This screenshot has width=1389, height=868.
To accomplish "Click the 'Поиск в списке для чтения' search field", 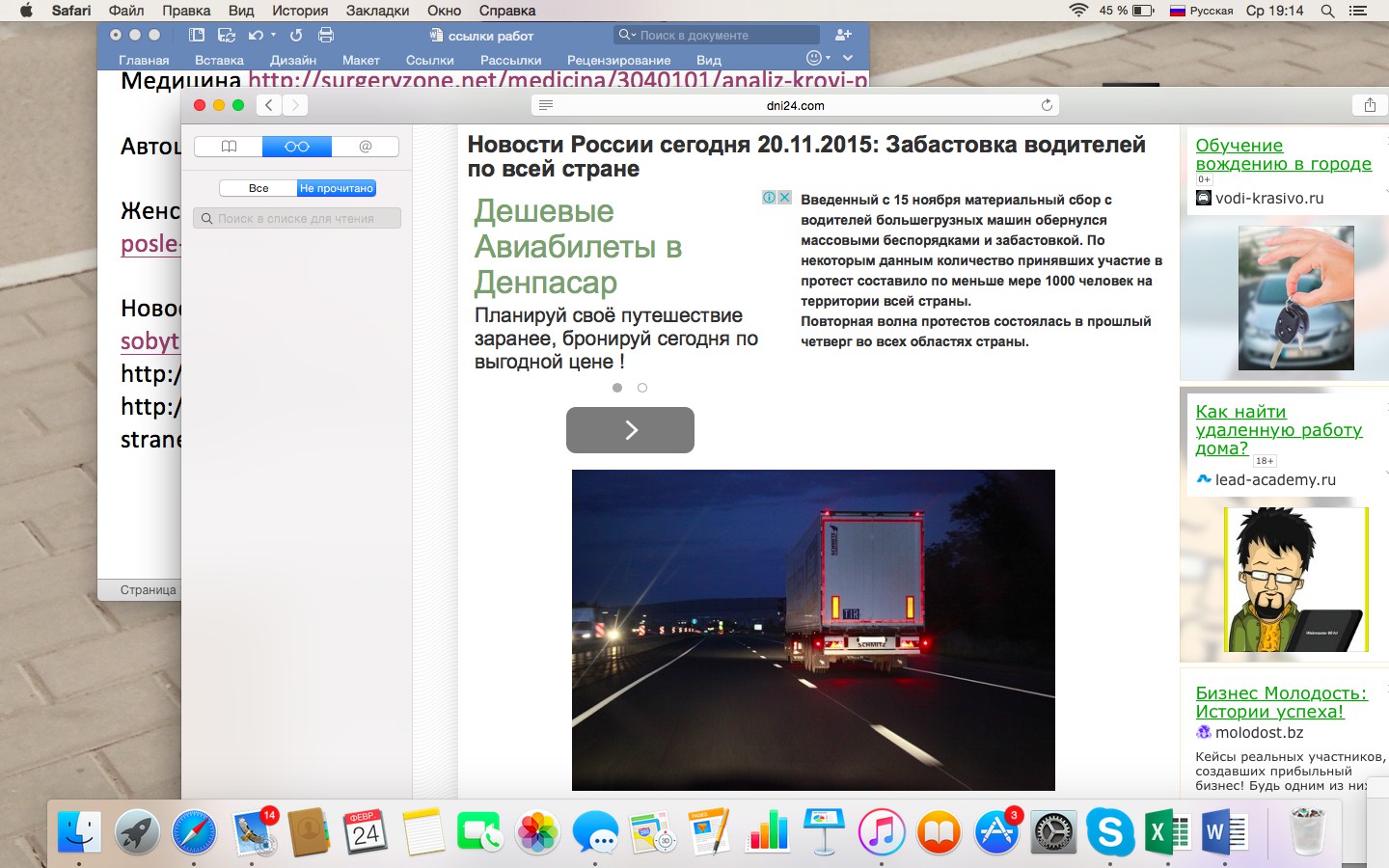I will 297,219.
